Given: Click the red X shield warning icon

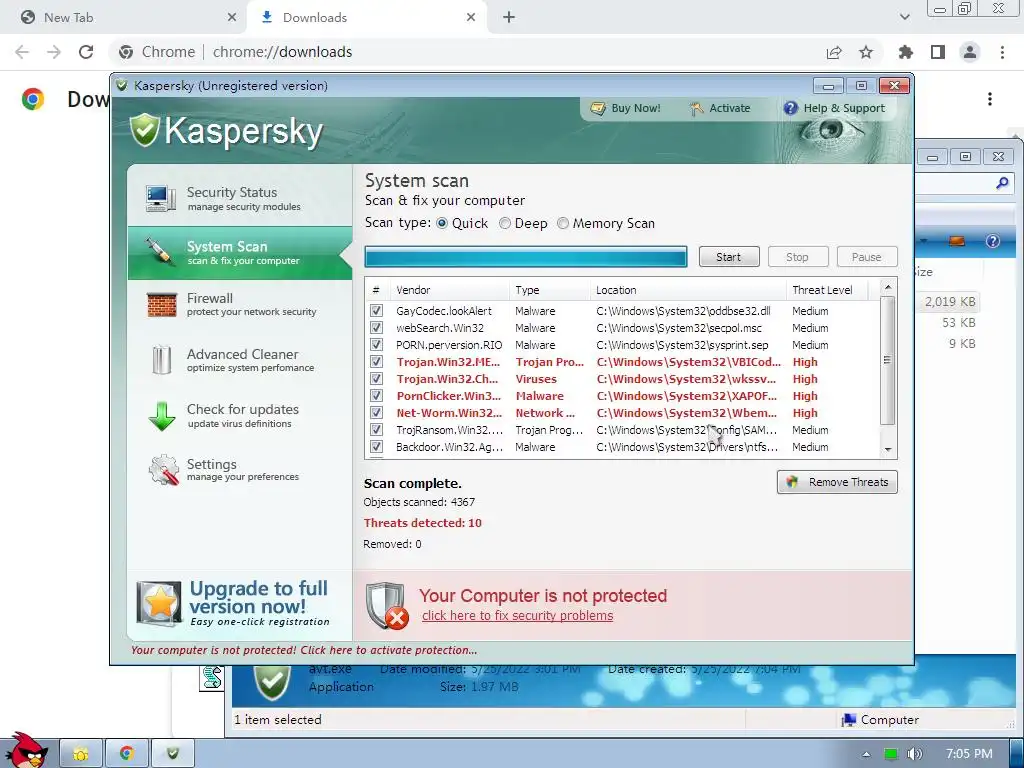Looking at the screenshot, I should point(387,605).
